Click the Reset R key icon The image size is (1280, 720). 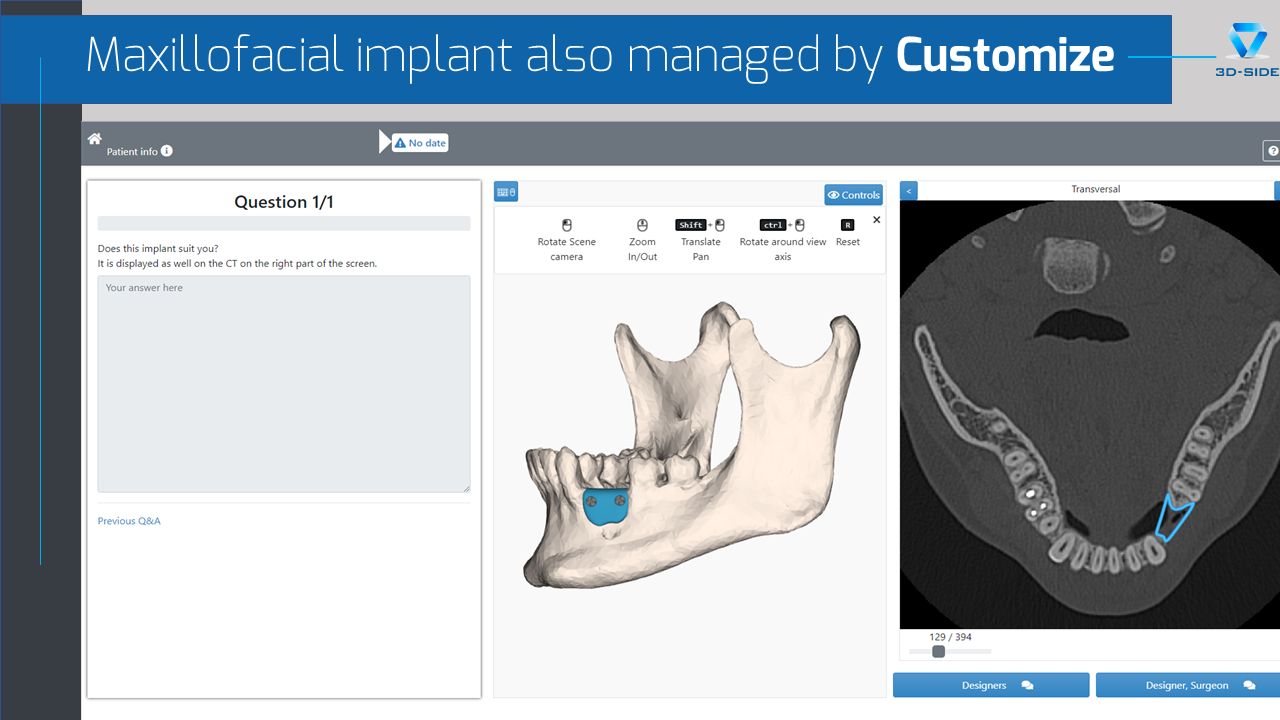[x=848, y=226]
